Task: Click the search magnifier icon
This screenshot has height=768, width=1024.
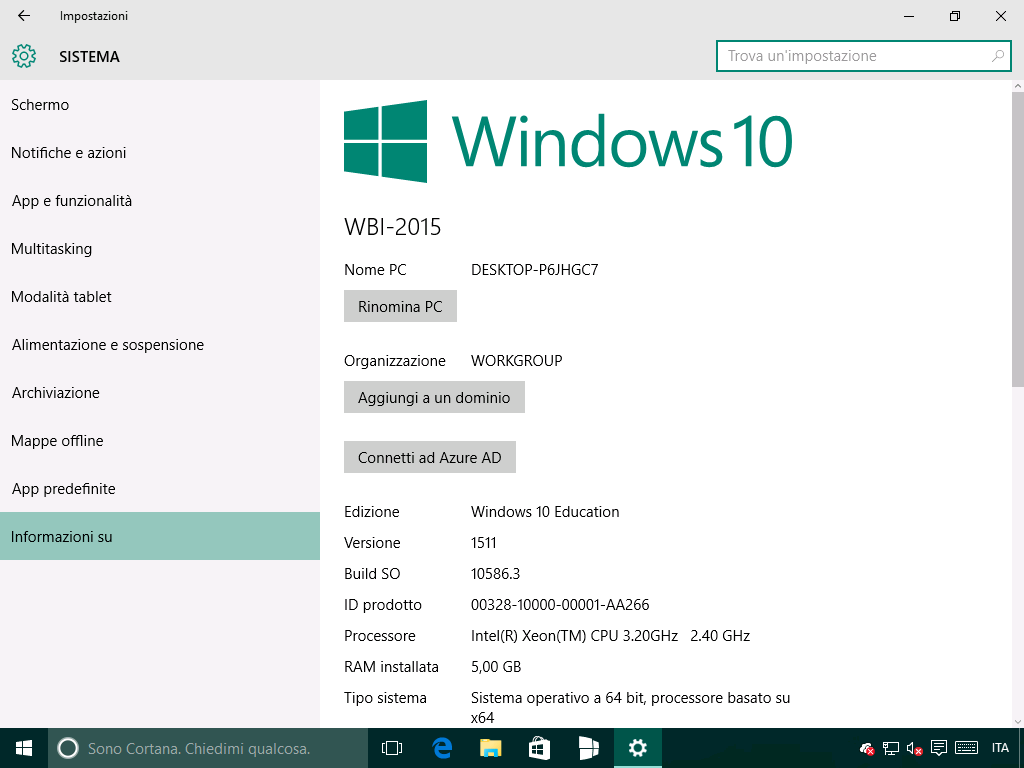Action: (x=997, y=56)
